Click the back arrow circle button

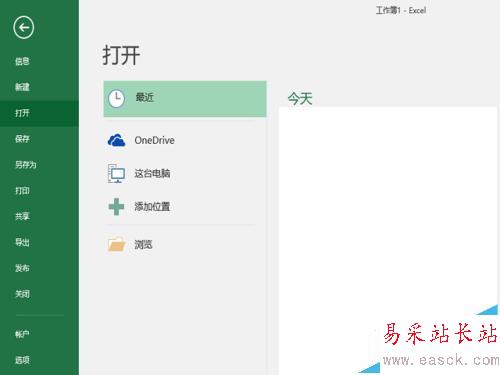tap(24, 27)
